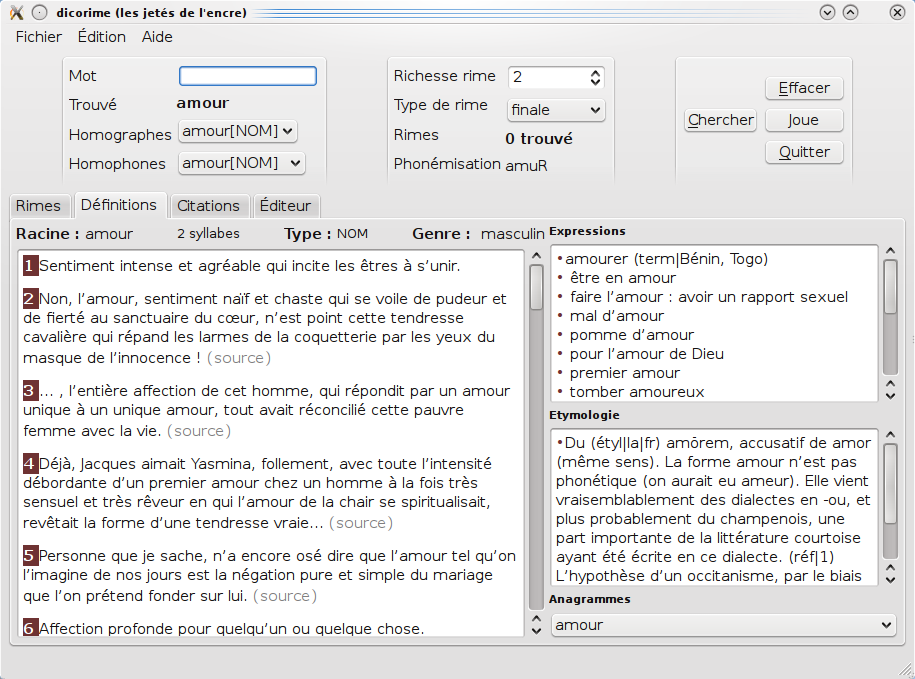Select expression 'amourer (term|Bénin, Togo)'

[x=666, y=259]
